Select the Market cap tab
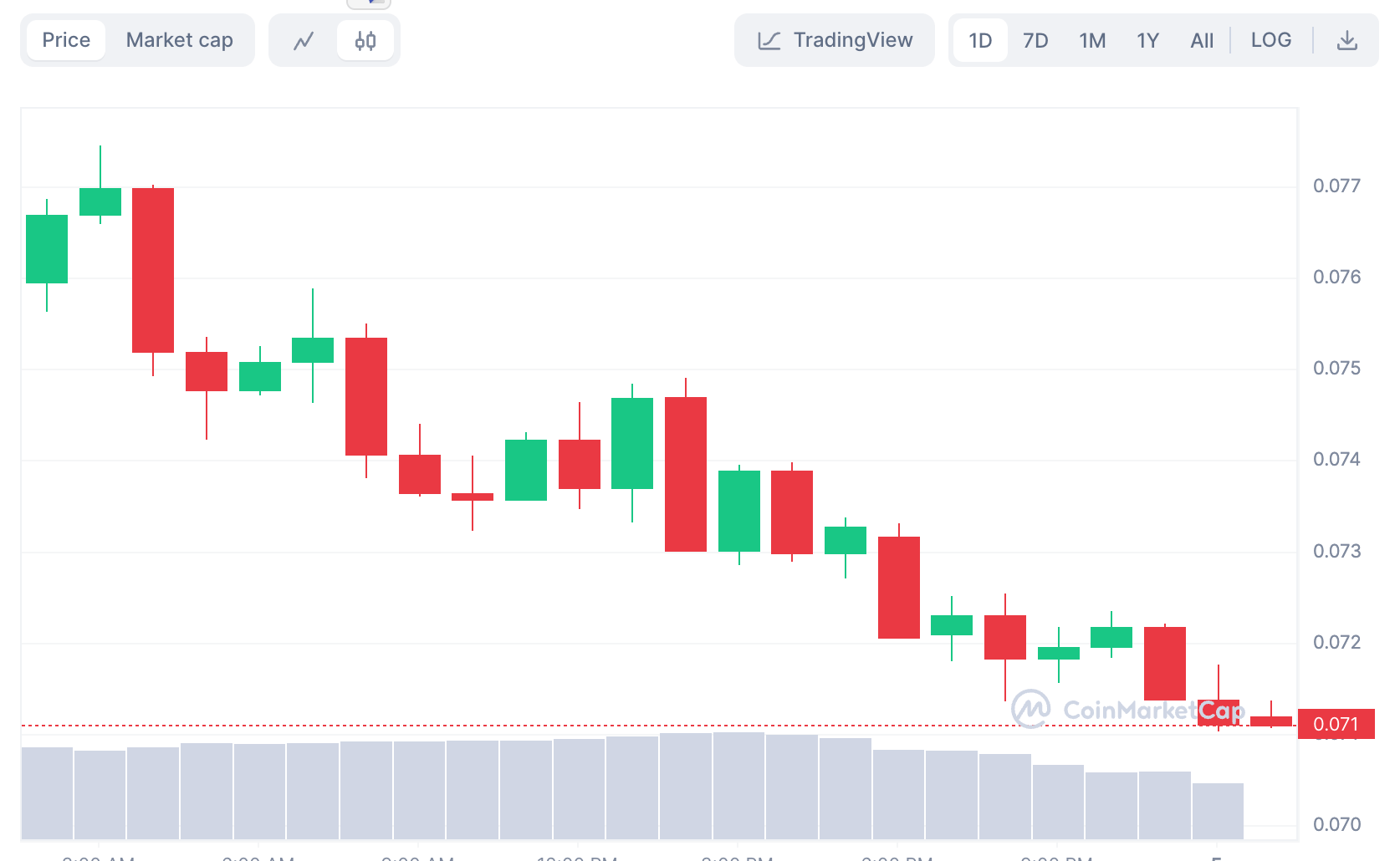Viewport: 1400px width, 861px height. (180, 40)
